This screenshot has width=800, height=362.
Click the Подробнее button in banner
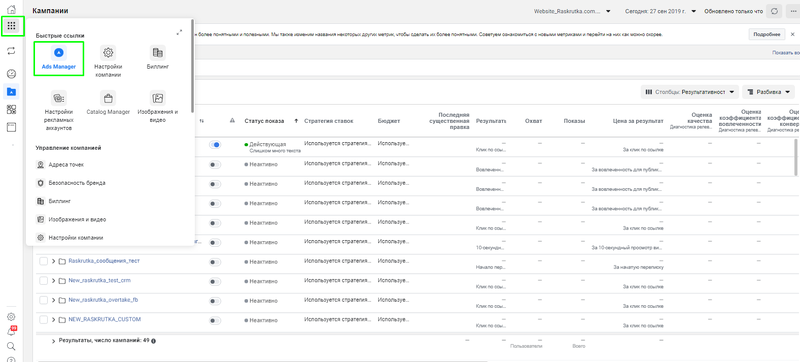click(767, 34)
